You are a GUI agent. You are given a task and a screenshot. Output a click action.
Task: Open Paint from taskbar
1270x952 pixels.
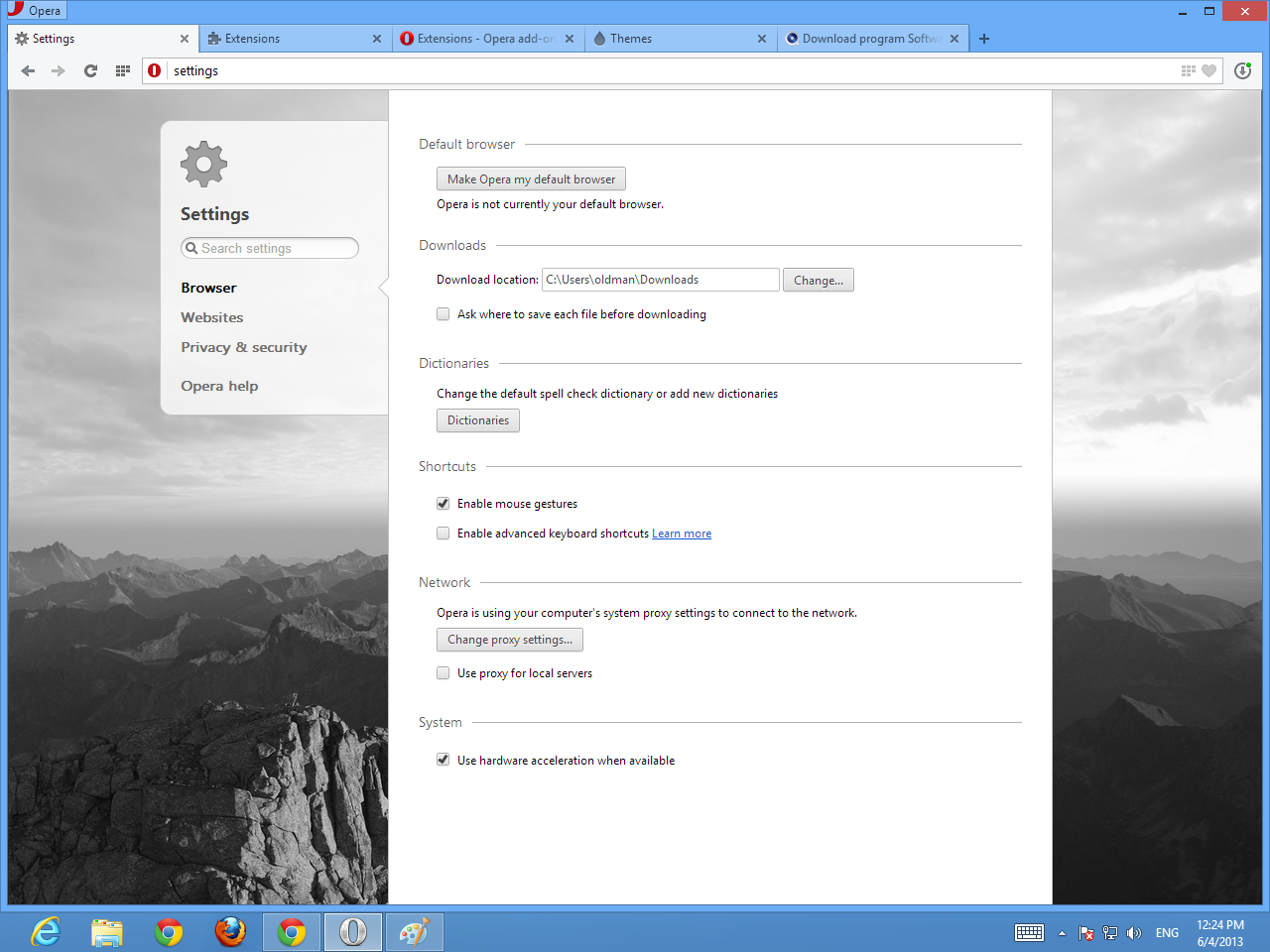click(x=415, y=932)
